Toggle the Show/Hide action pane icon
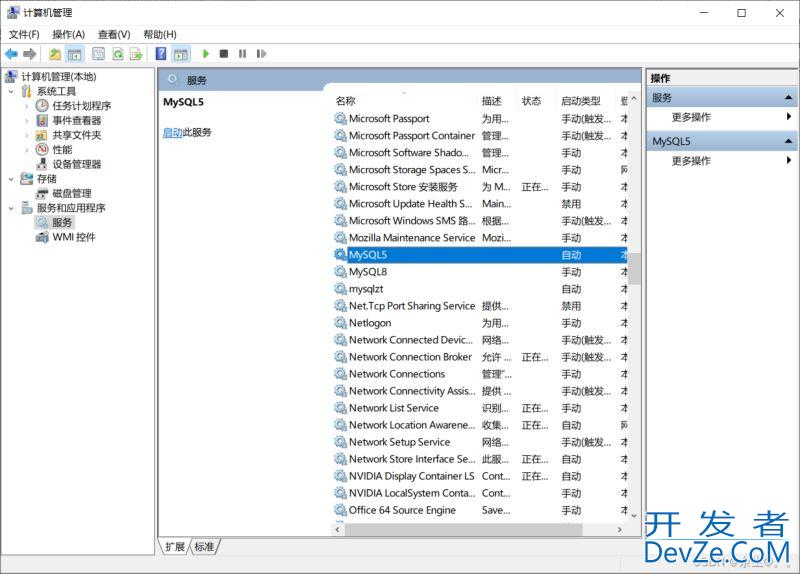This screenshot has height=574, width=800. tap(181, 54)
